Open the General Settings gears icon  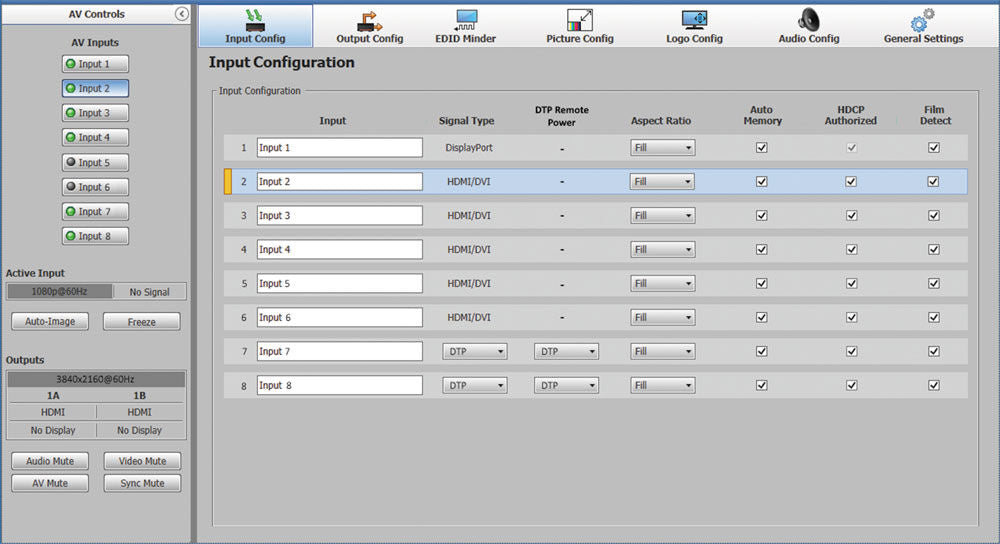click(x=923, y=20)
